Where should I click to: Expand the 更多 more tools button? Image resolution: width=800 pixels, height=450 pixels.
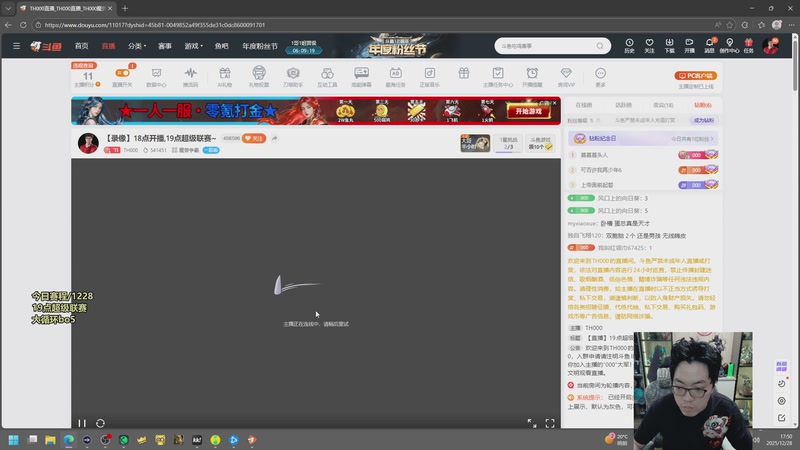(x=601, y=77)
